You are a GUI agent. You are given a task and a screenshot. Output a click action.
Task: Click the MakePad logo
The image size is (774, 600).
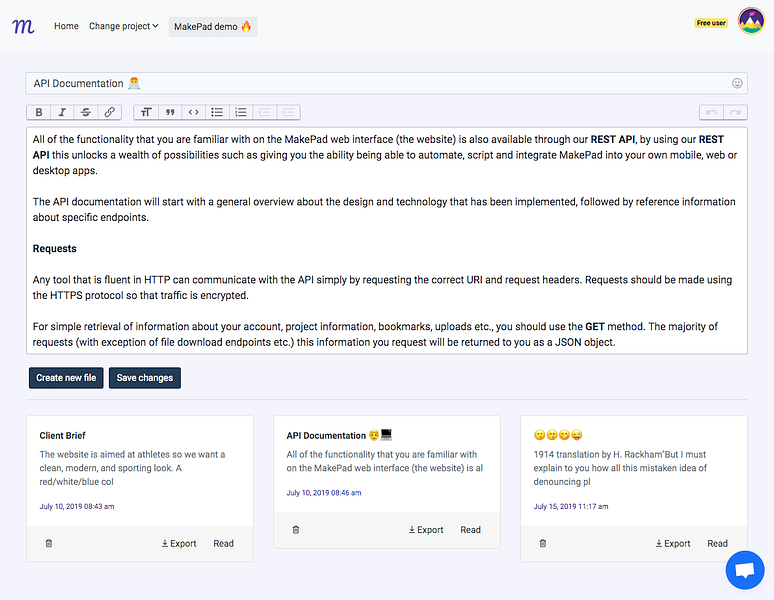pyautogui.click(x=23, y=26)
